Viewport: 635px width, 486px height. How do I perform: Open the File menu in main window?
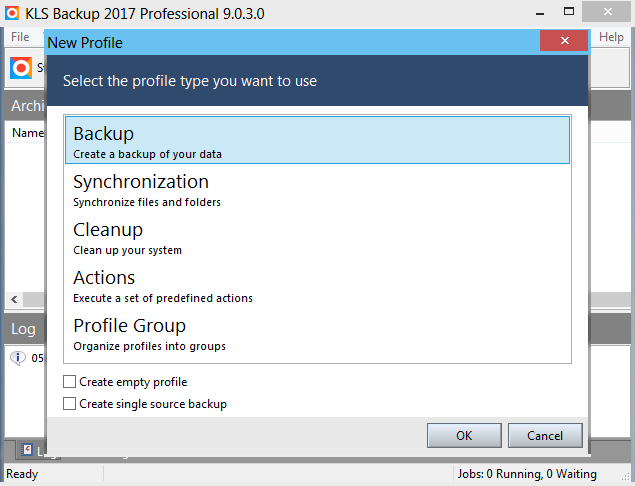20,37
